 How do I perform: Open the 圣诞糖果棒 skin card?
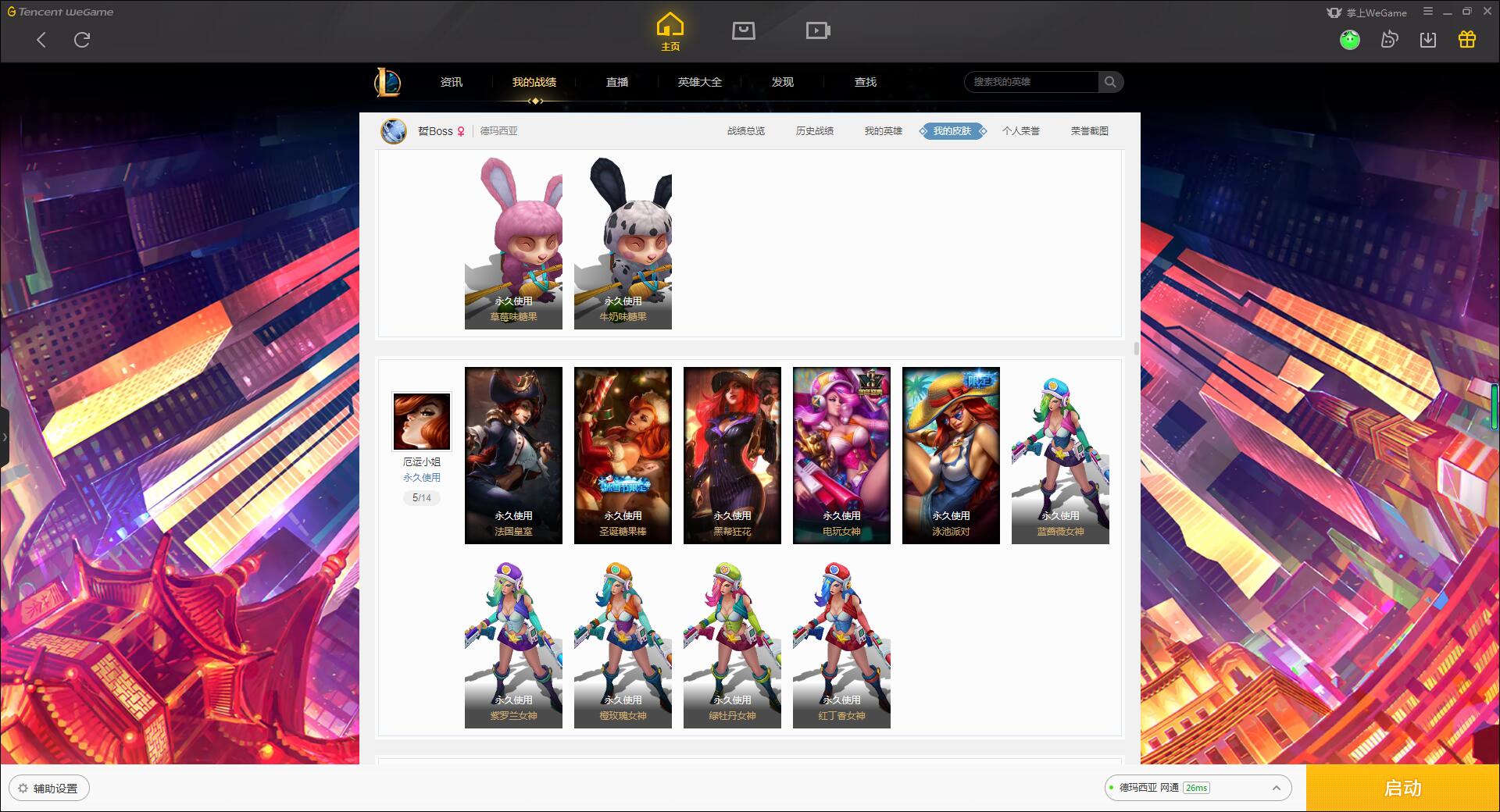point(623,455)
